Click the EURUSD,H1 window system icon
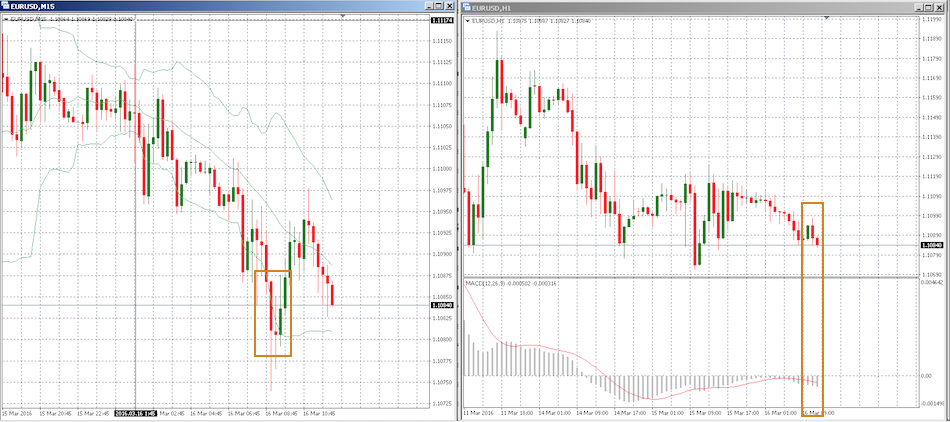 pyautogui.click(x=467, y=6)
